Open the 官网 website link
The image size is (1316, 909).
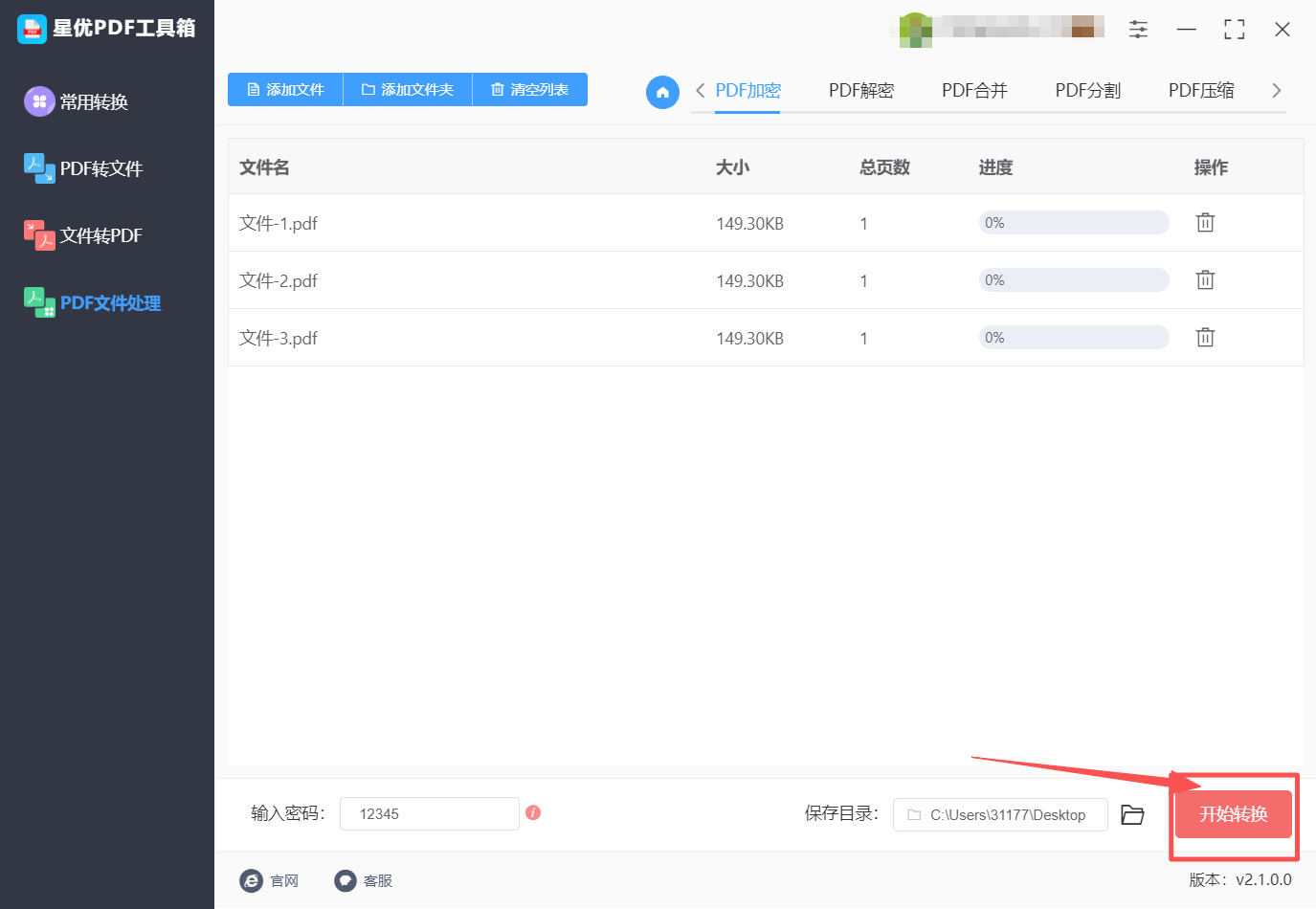(269, 880)
